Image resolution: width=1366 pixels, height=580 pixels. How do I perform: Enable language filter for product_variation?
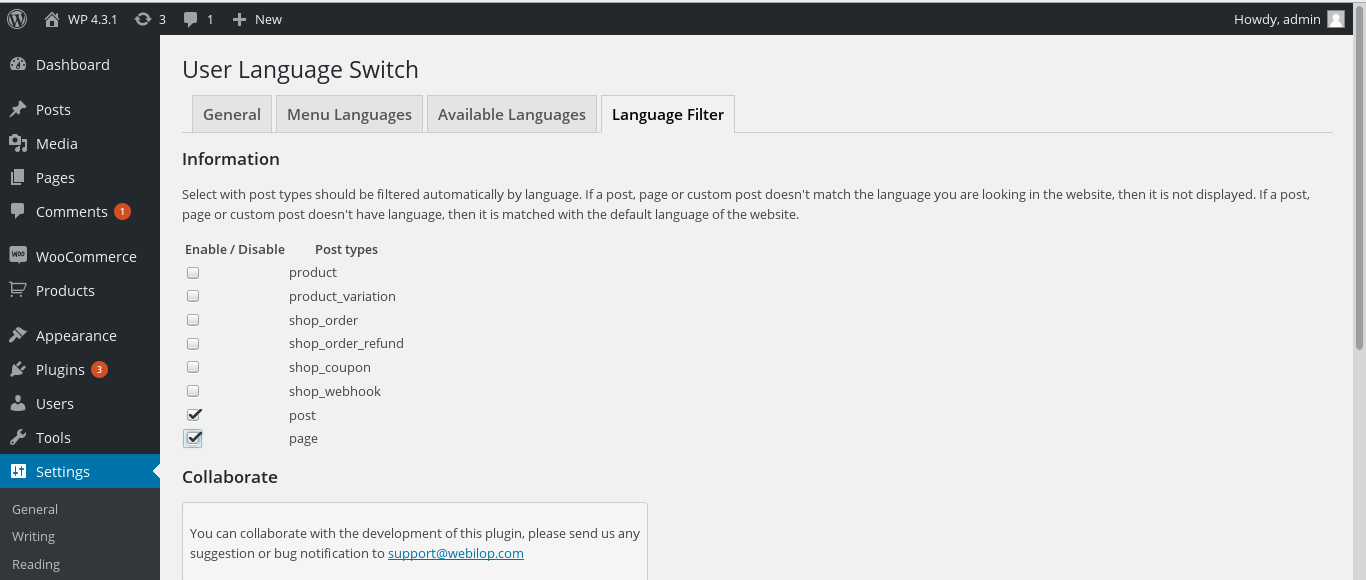click(193, 296)
